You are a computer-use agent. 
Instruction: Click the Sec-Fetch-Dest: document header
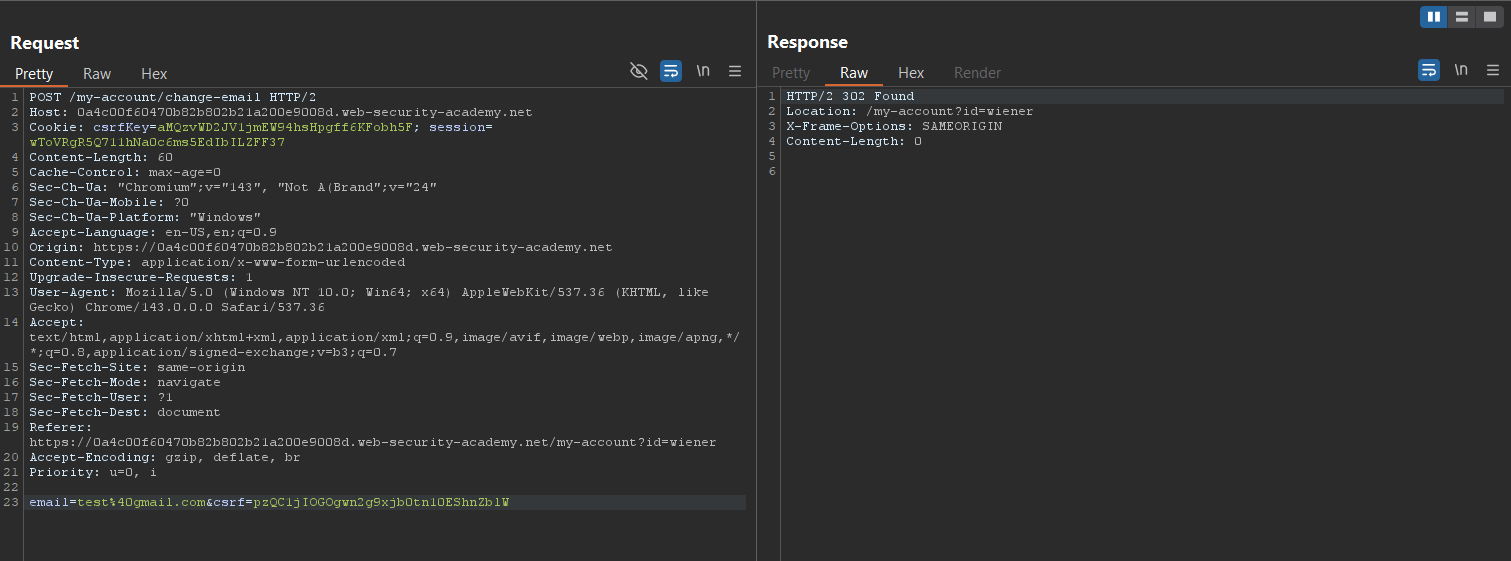pyautogui.click(x=125, y=412)
